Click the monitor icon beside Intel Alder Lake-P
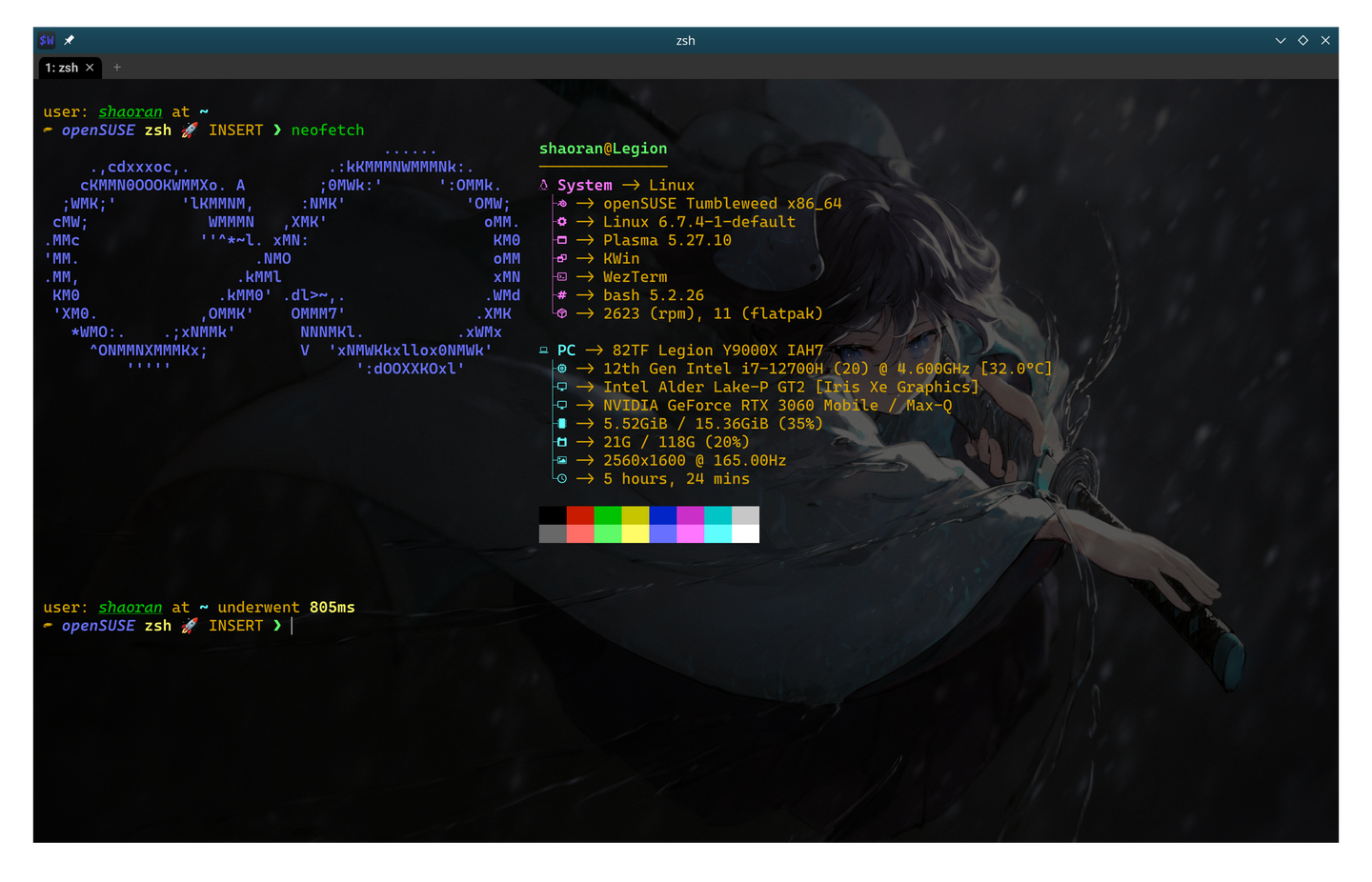The width and height of the screenshot is (1372, 882). [x=562, y=387]
